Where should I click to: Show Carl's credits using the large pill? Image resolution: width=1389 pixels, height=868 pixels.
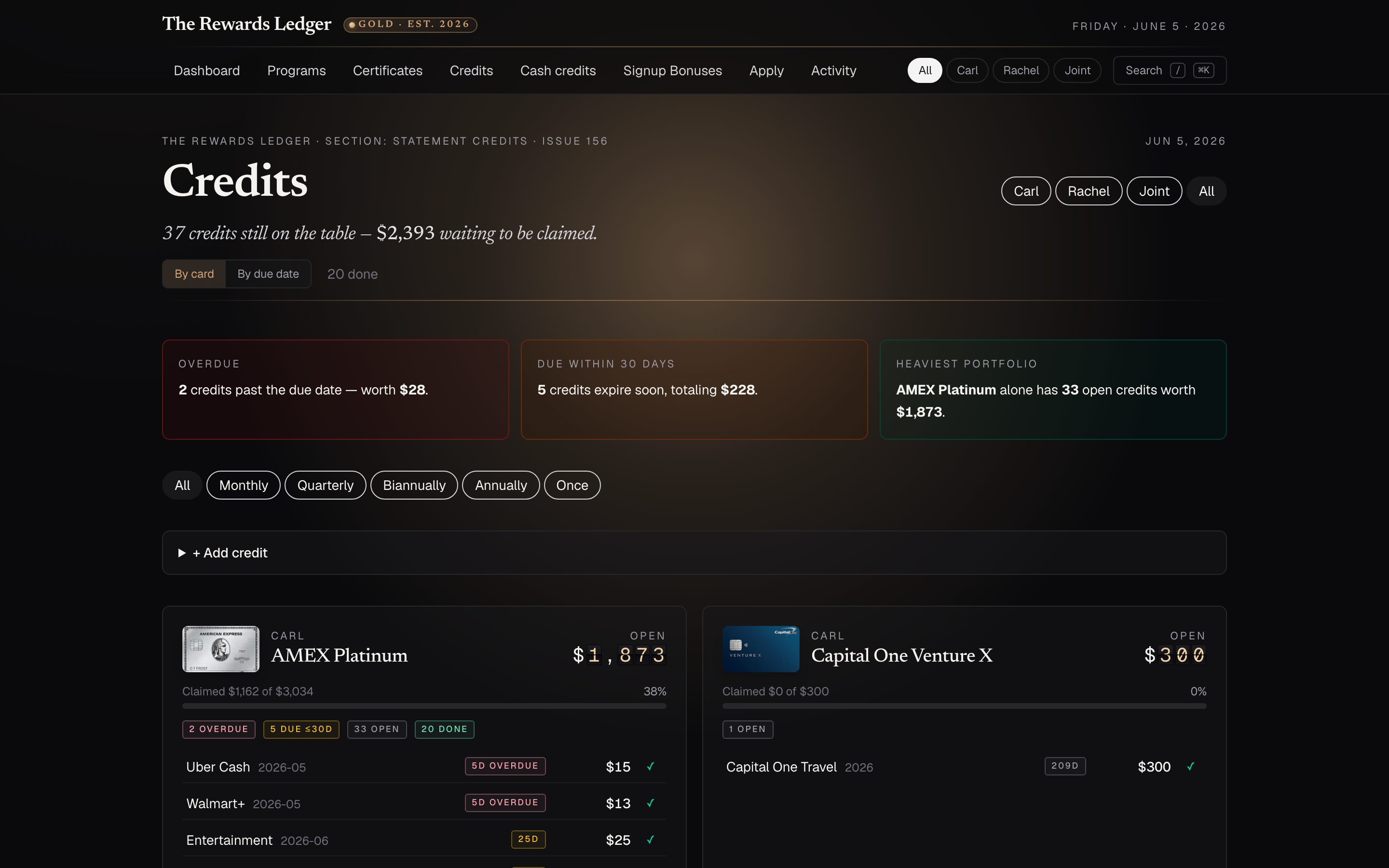point(1026,191)
